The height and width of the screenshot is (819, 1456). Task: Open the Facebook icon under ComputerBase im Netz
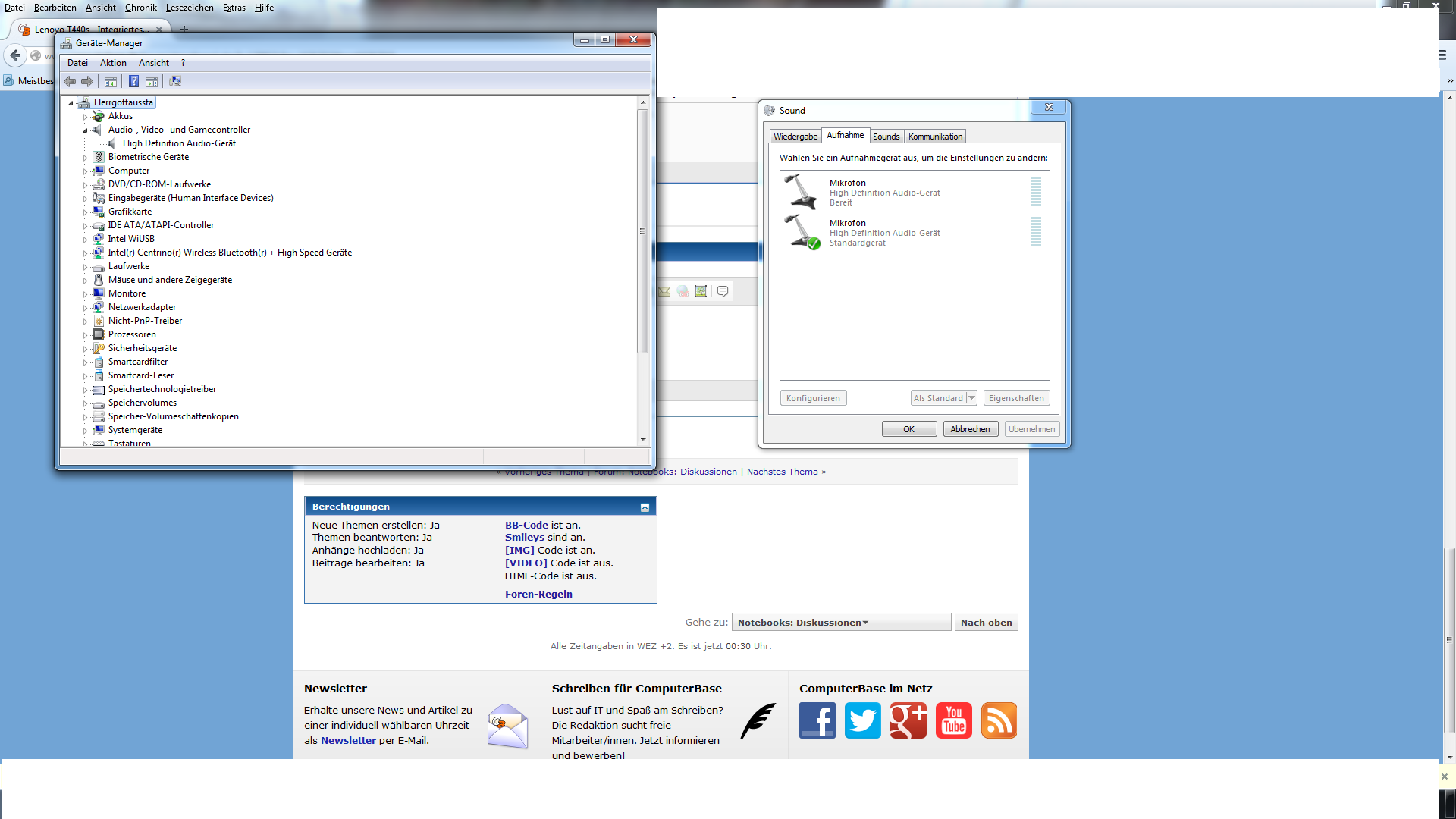[x=817, y=720]
